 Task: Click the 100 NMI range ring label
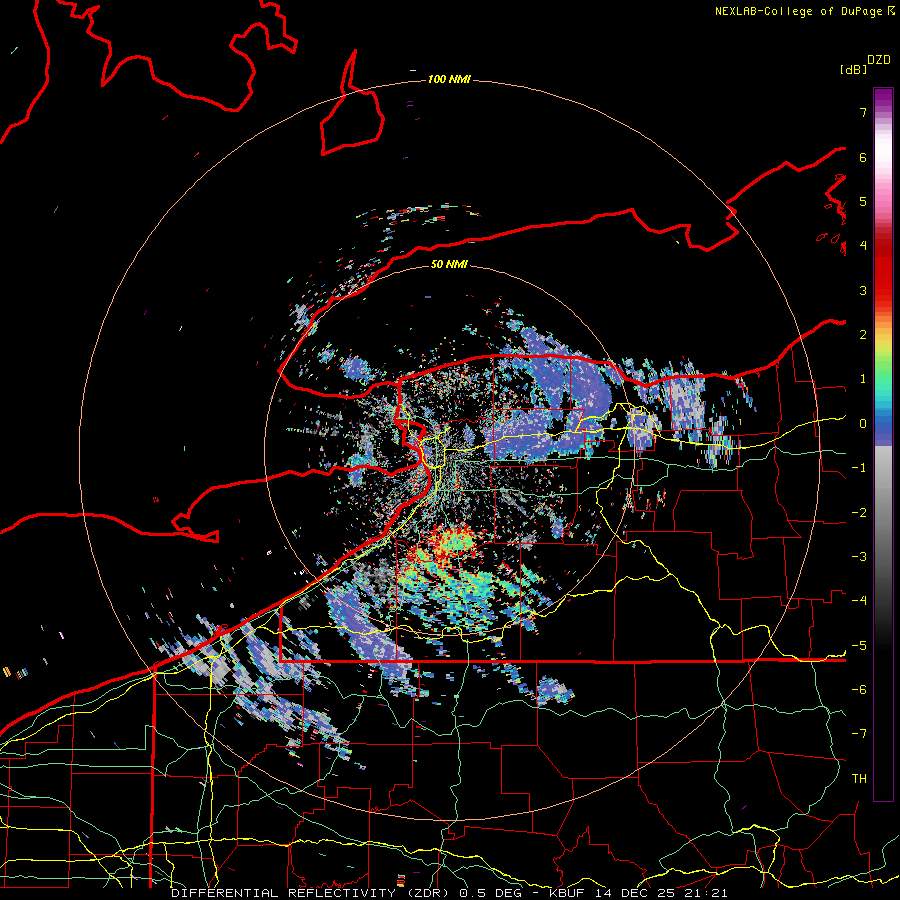point(449,79)
